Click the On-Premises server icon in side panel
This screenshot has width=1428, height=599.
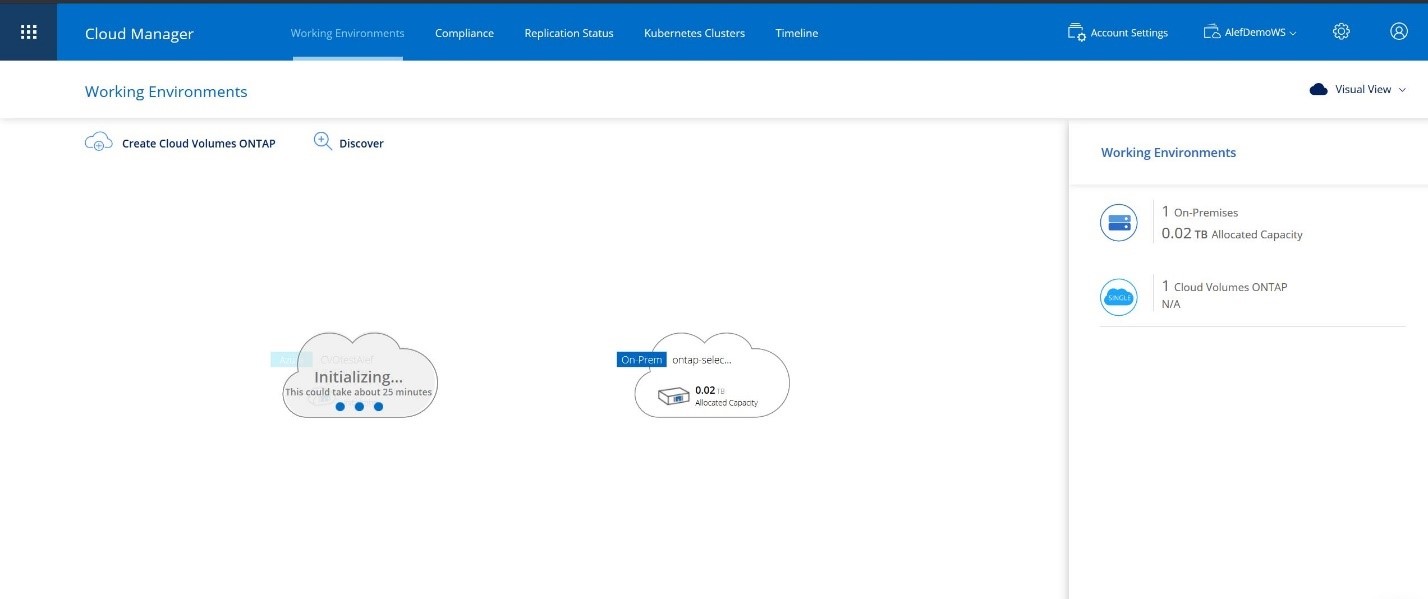(1119, 222)
